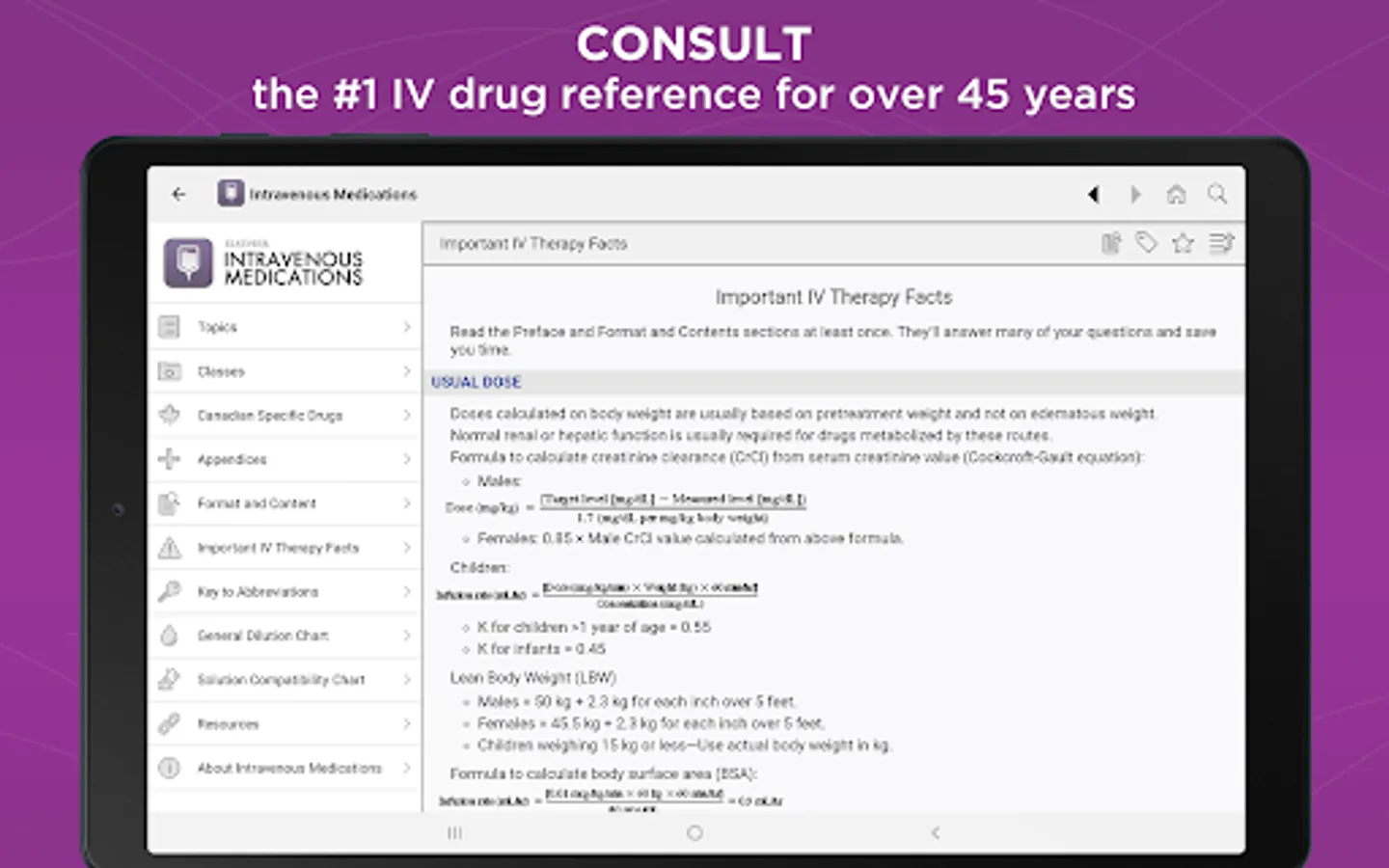Viewport: 1389px width, 868px height.
Task: Tap the warning triangle icon for IV Facts
Action: pyautogui.click(x=169, y=548)
